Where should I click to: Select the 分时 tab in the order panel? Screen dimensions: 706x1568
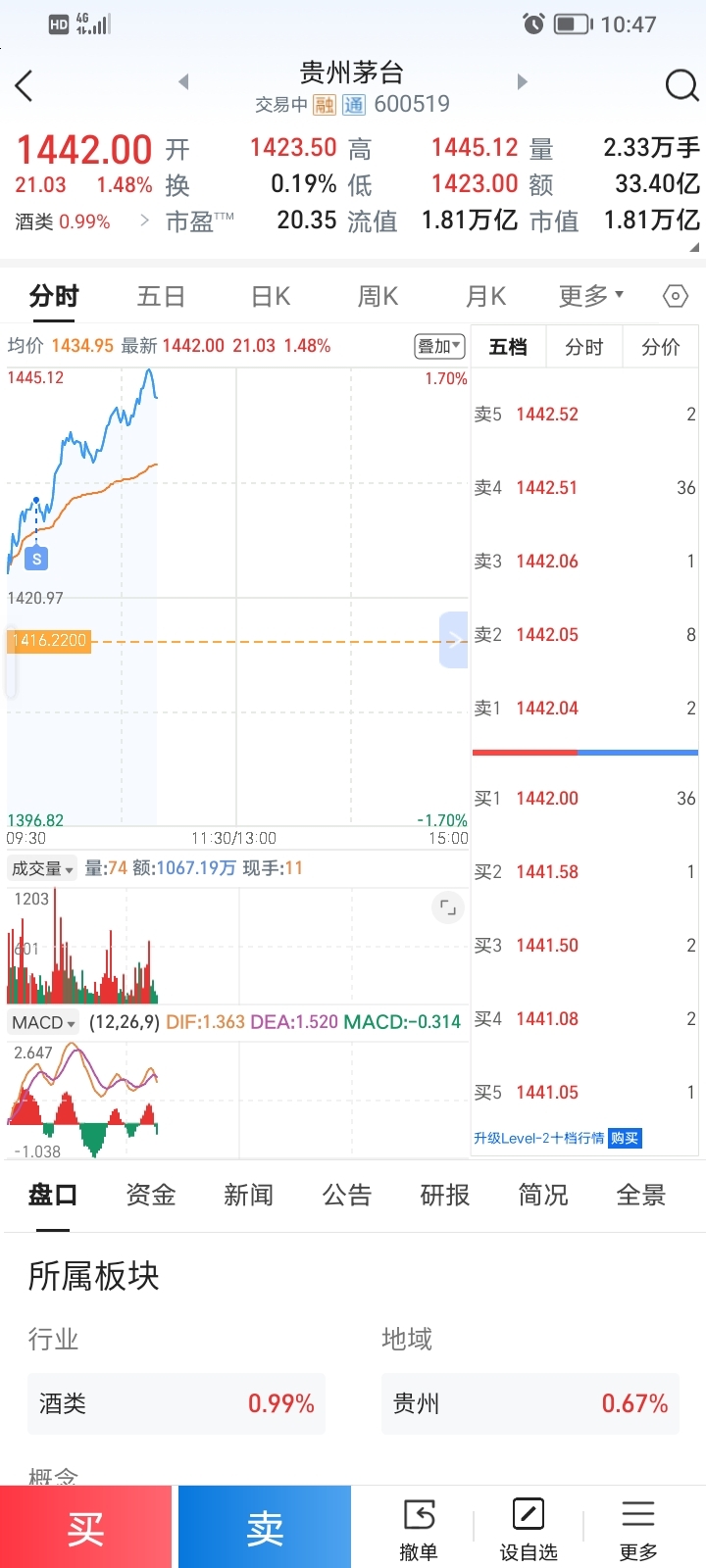[584, 347]
